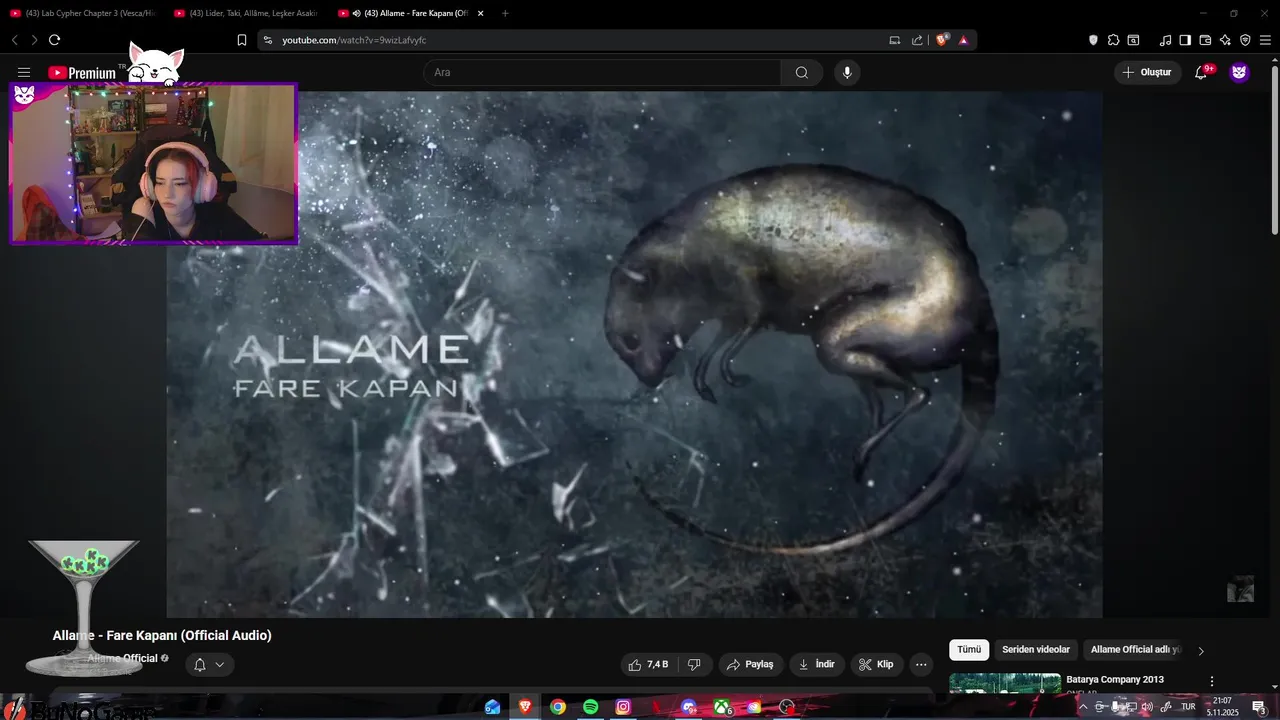
Task: Open a new browser tab
Action: (505, 13)
